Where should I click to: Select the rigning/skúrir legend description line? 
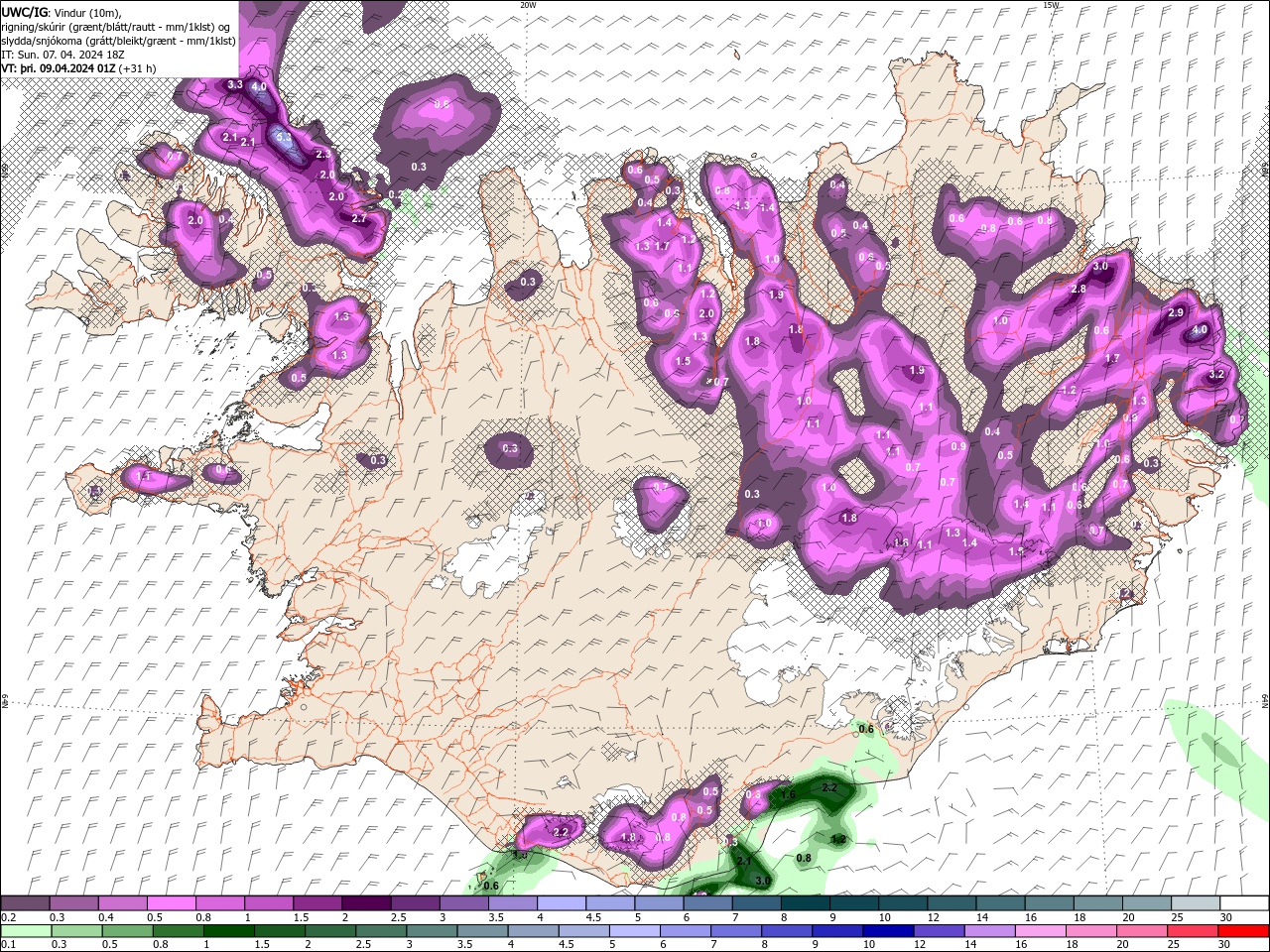click(x=117, y=27)
